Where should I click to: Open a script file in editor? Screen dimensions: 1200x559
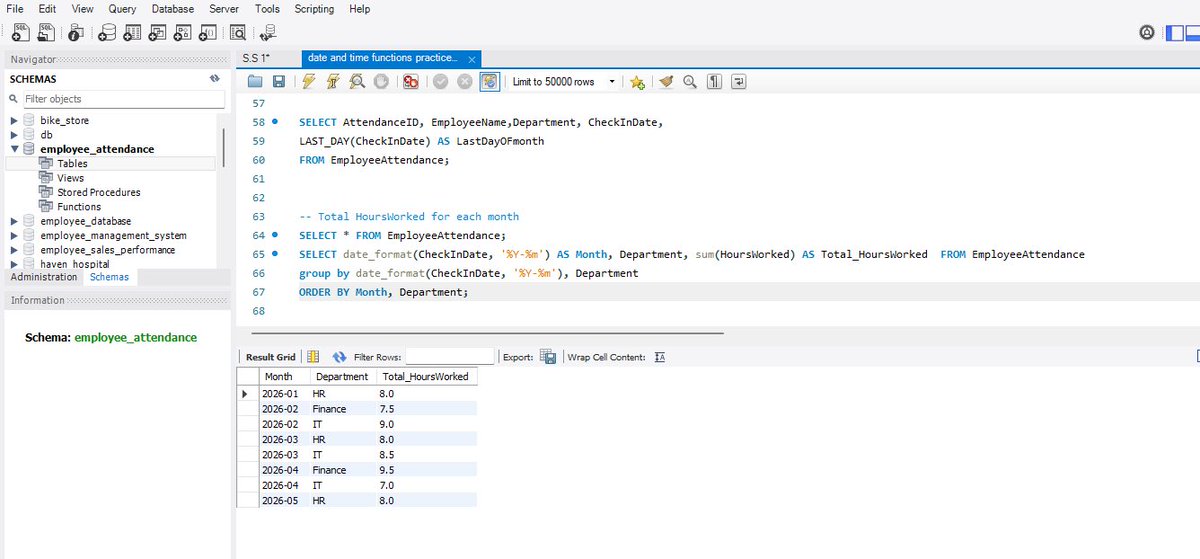tap(255, 82)
